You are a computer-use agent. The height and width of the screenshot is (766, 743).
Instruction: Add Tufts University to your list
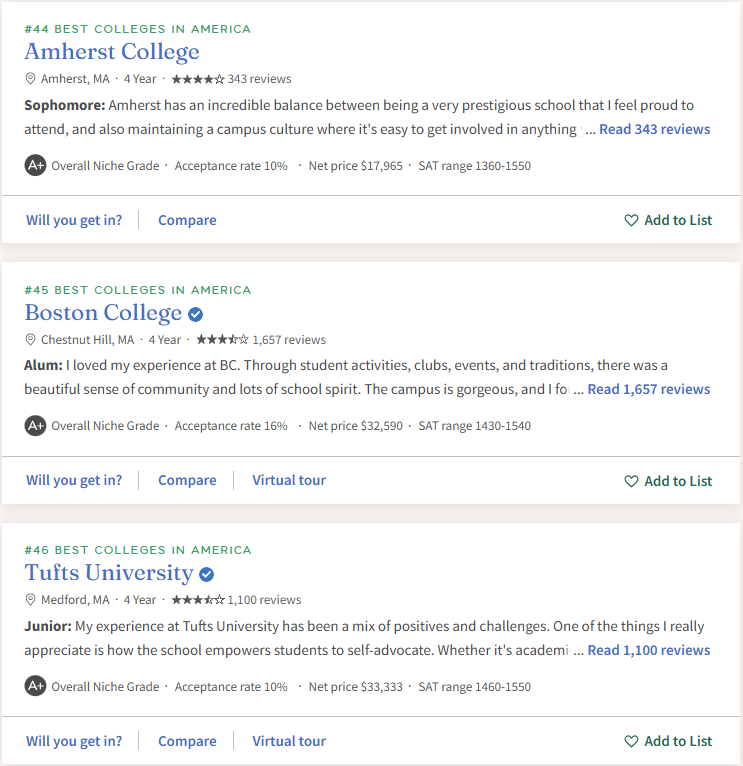pos(668,741)
